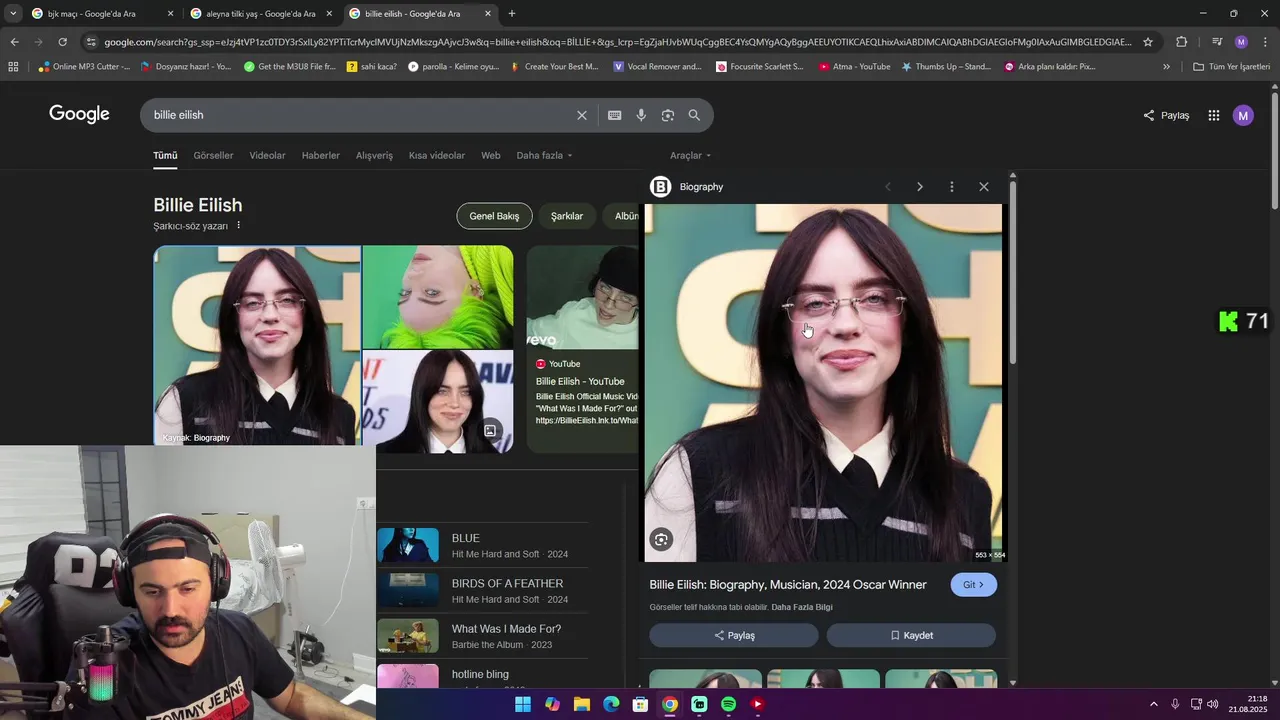Open the Chrome extensions puzzle icon
The height and width of the screenshot is (720, 1280).
[x=1182, y=42]
